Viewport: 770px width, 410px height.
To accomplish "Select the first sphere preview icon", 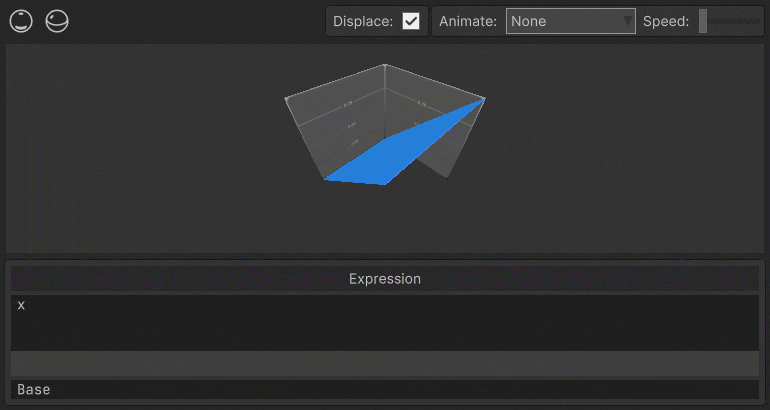I will 21,21.
